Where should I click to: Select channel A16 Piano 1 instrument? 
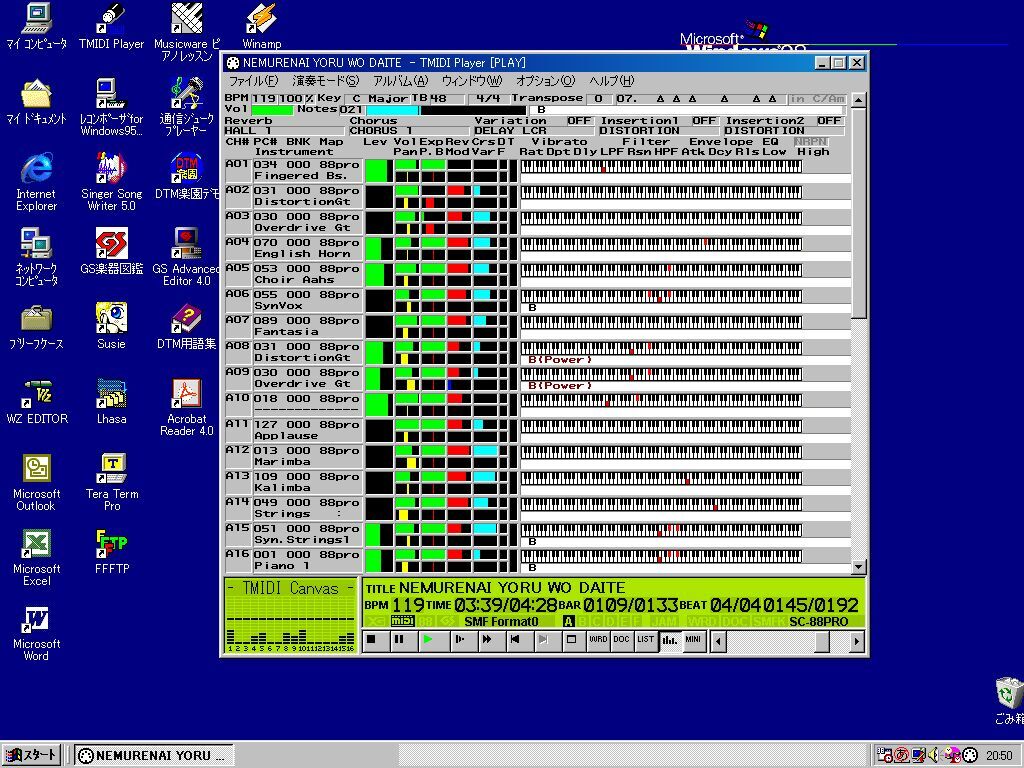[306, 560]
